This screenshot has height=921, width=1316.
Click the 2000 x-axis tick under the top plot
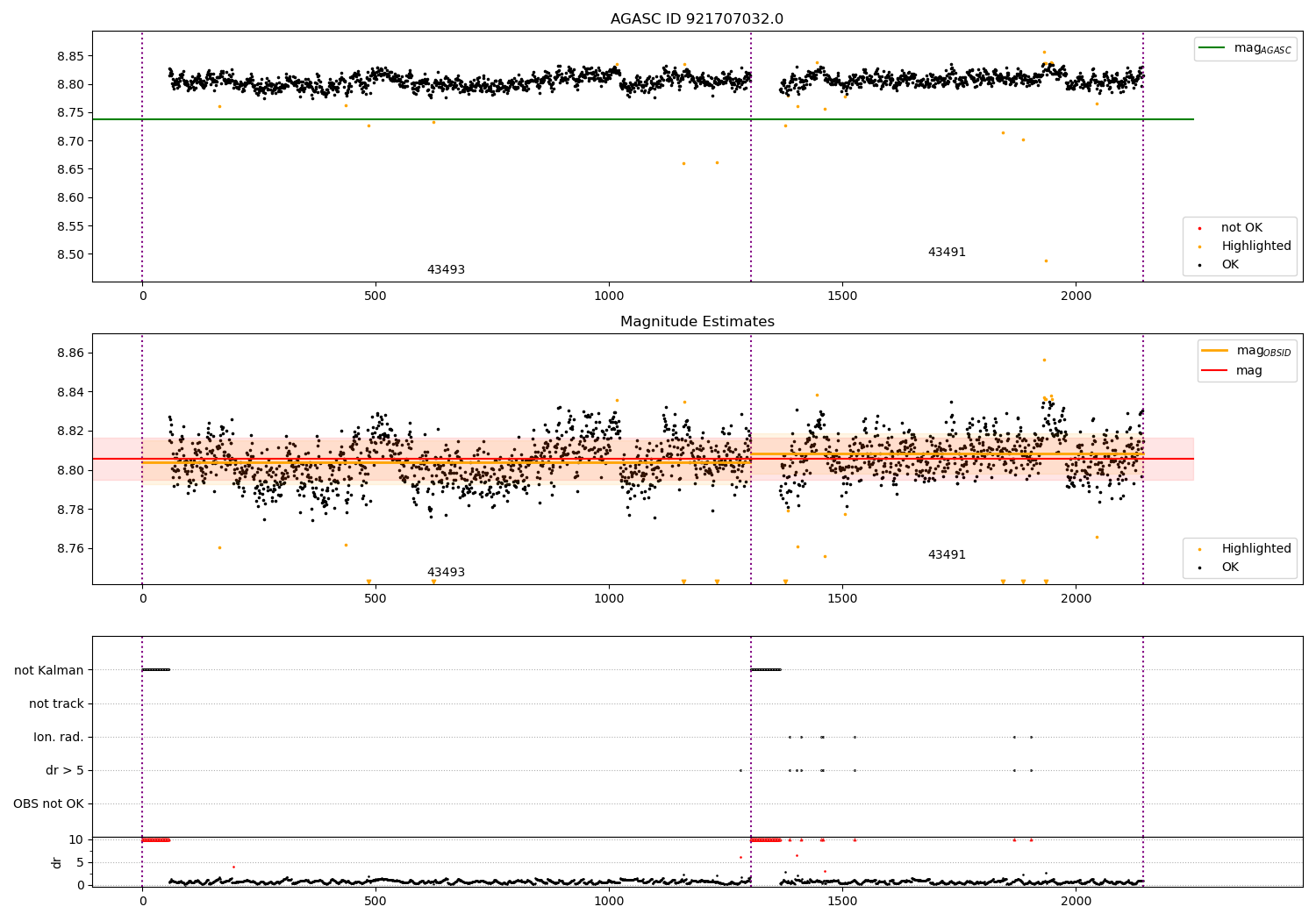[1076, 296]
